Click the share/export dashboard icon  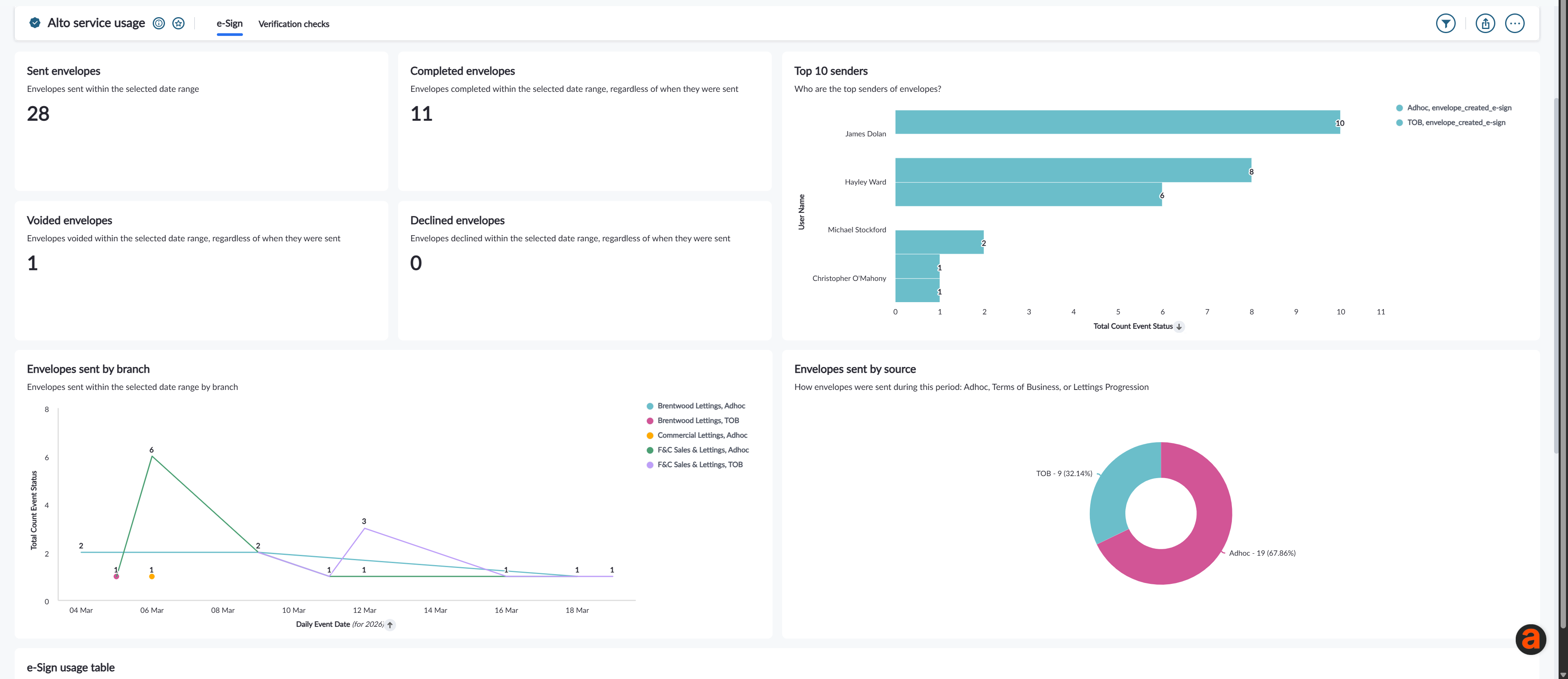[x=1485, y=24]
